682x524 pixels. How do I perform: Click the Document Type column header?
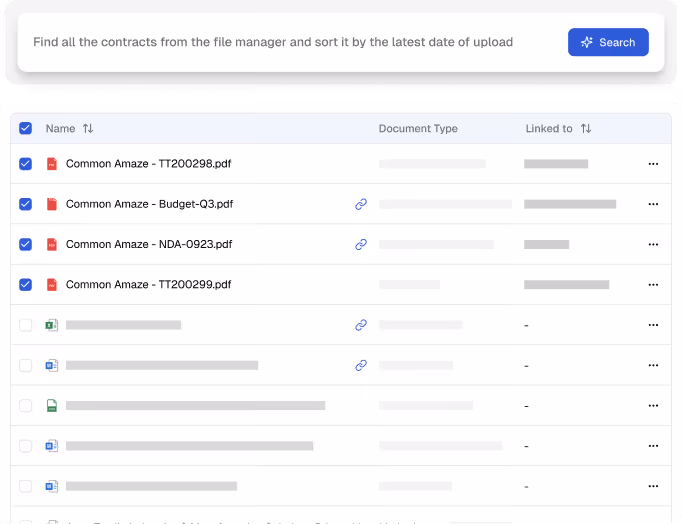coord(418,129)
